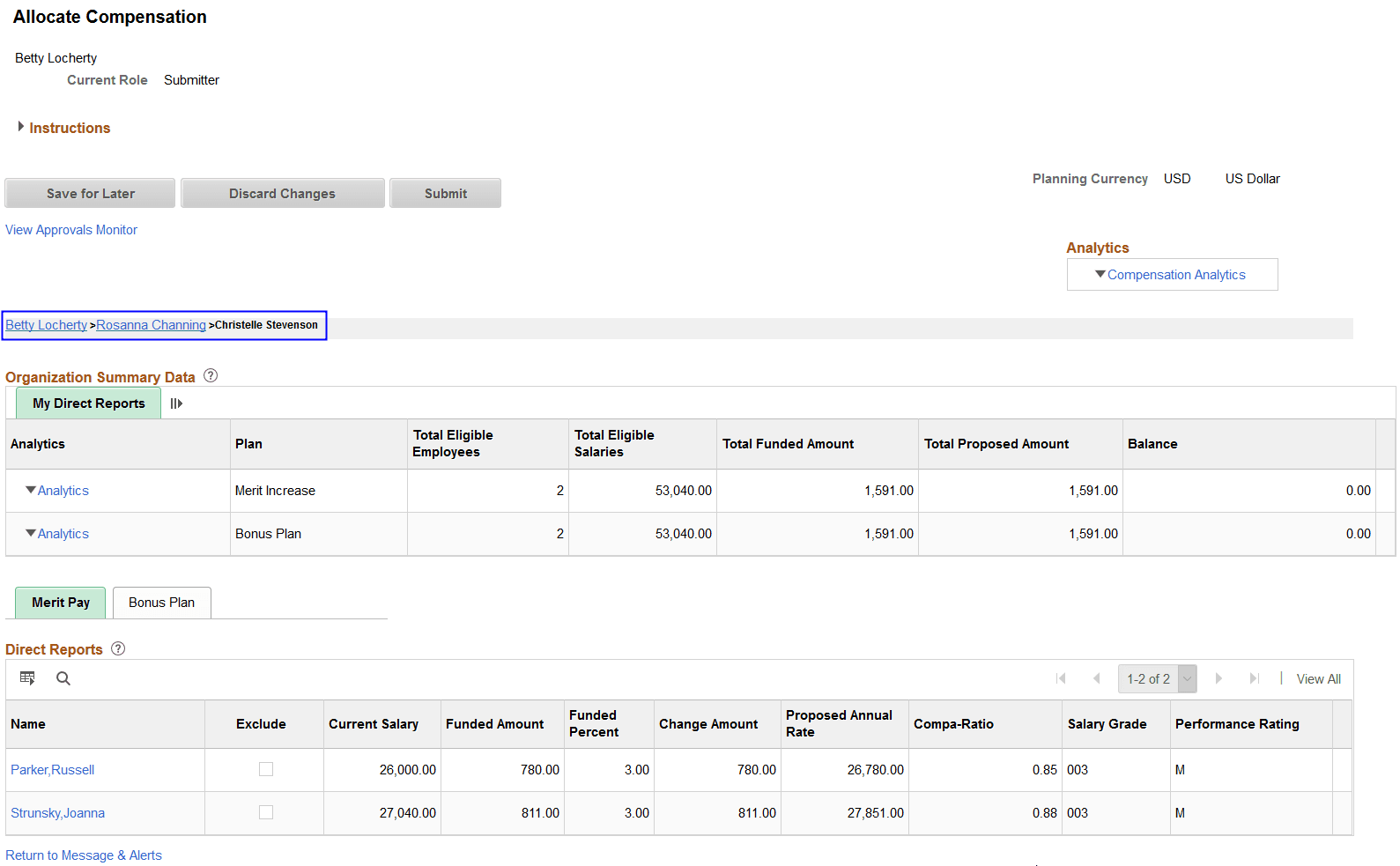Open Strunsky,Joanna employee link
This screenshot has width=1400, height=866.
(x=58, y=813)
